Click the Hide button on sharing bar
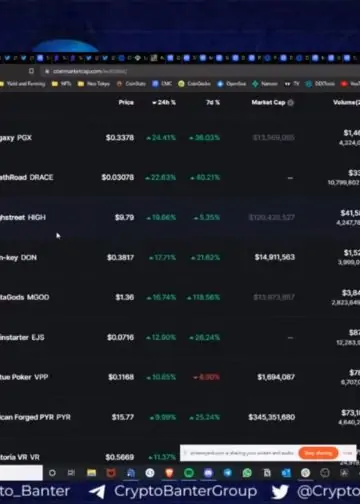This screenshot has width=360, height=504. coord(348,453)
